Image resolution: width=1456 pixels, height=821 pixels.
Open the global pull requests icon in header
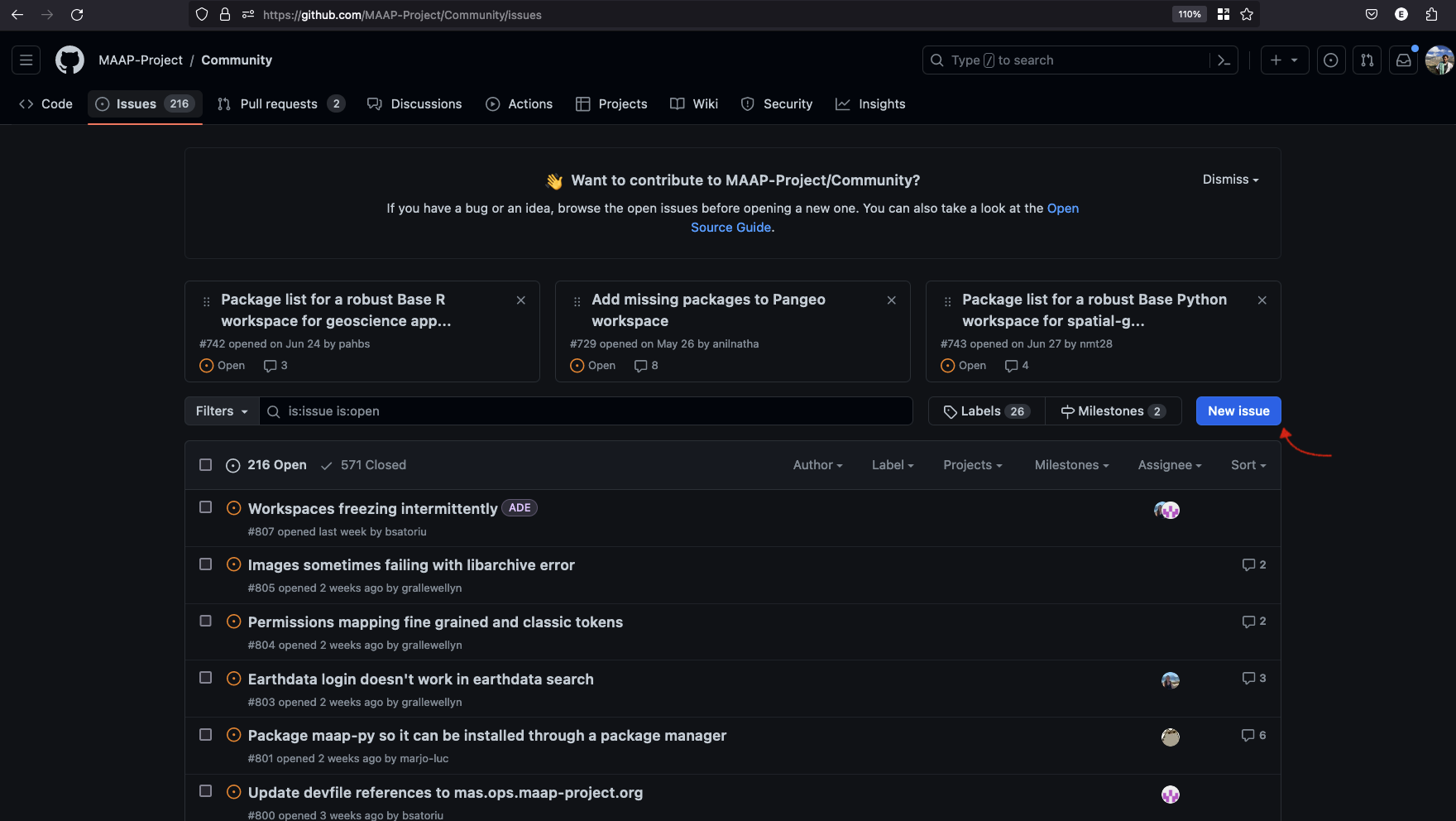[1367, 60]
